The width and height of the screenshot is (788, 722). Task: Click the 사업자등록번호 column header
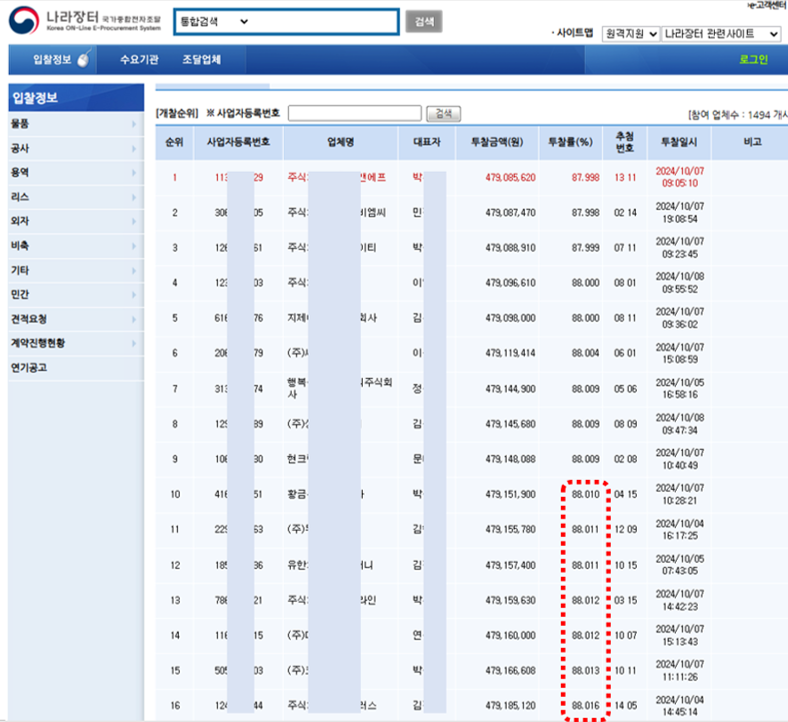pyautogui.click(x=238, y=142)
